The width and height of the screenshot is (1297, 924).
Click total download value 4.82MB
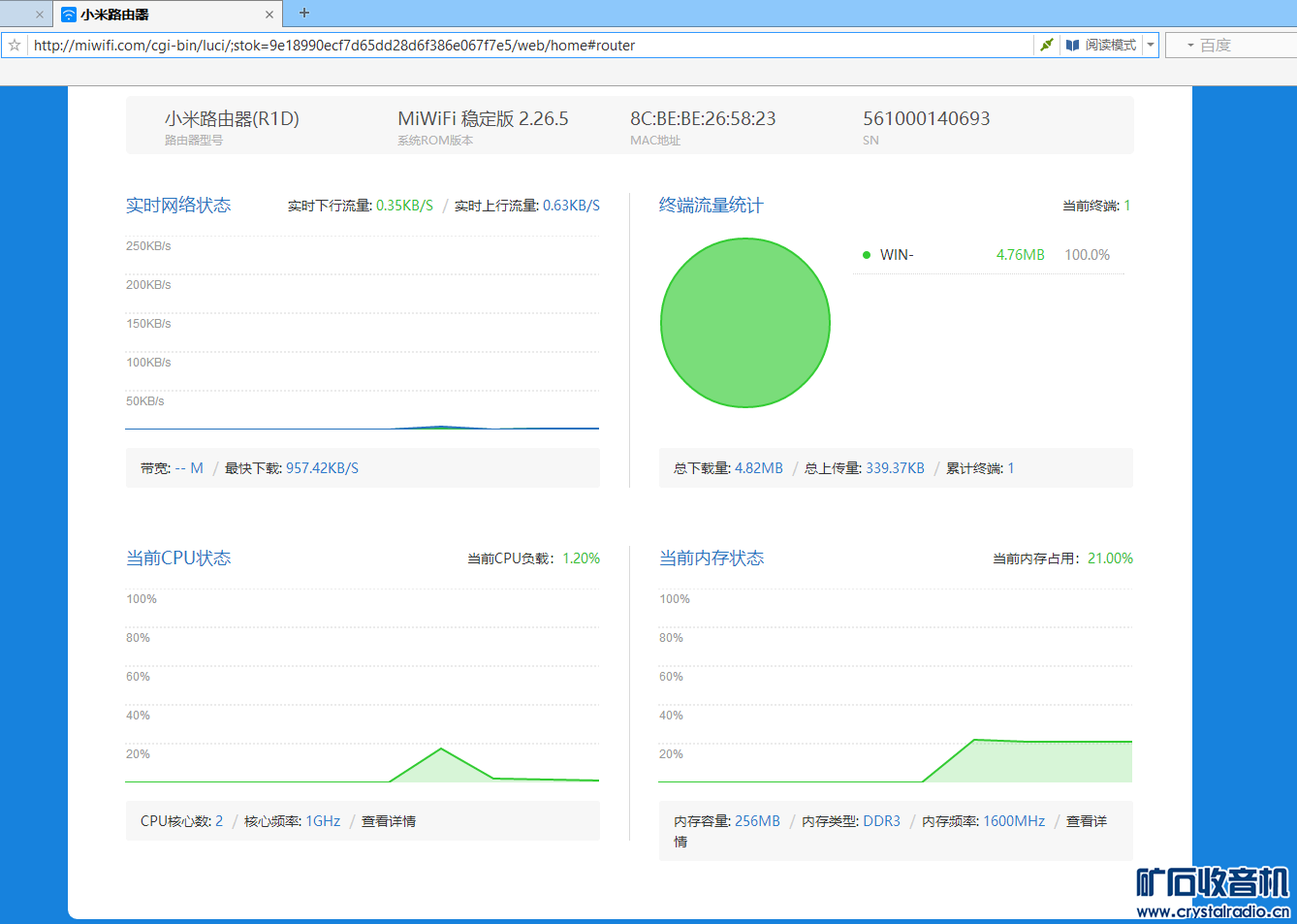coord(759,468)
